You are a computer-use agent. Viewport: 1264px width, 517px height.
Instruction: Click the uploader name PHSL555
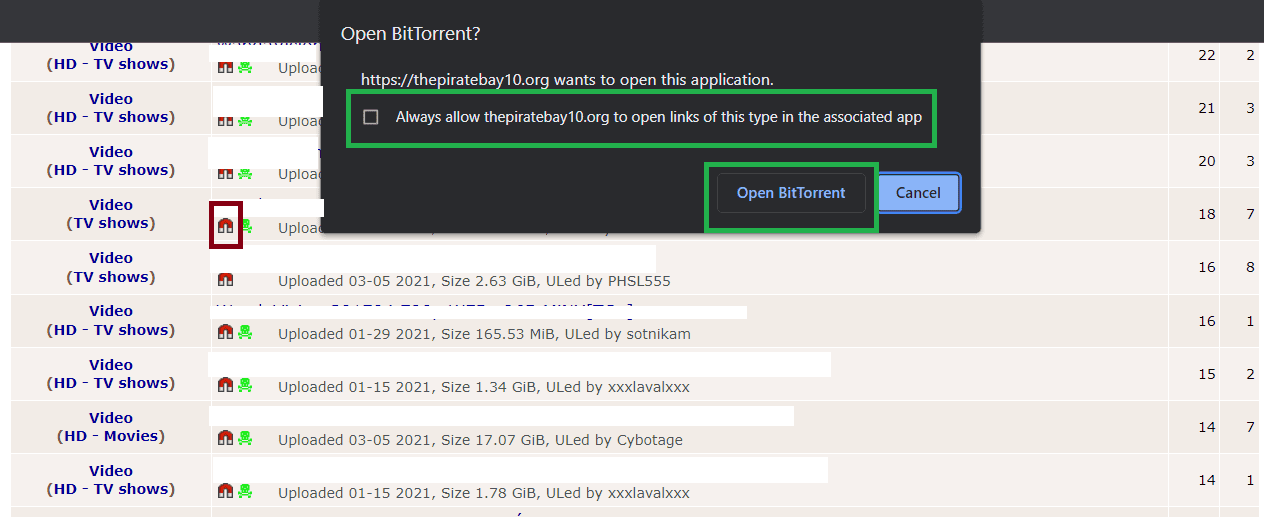click(x=639, y=281)
